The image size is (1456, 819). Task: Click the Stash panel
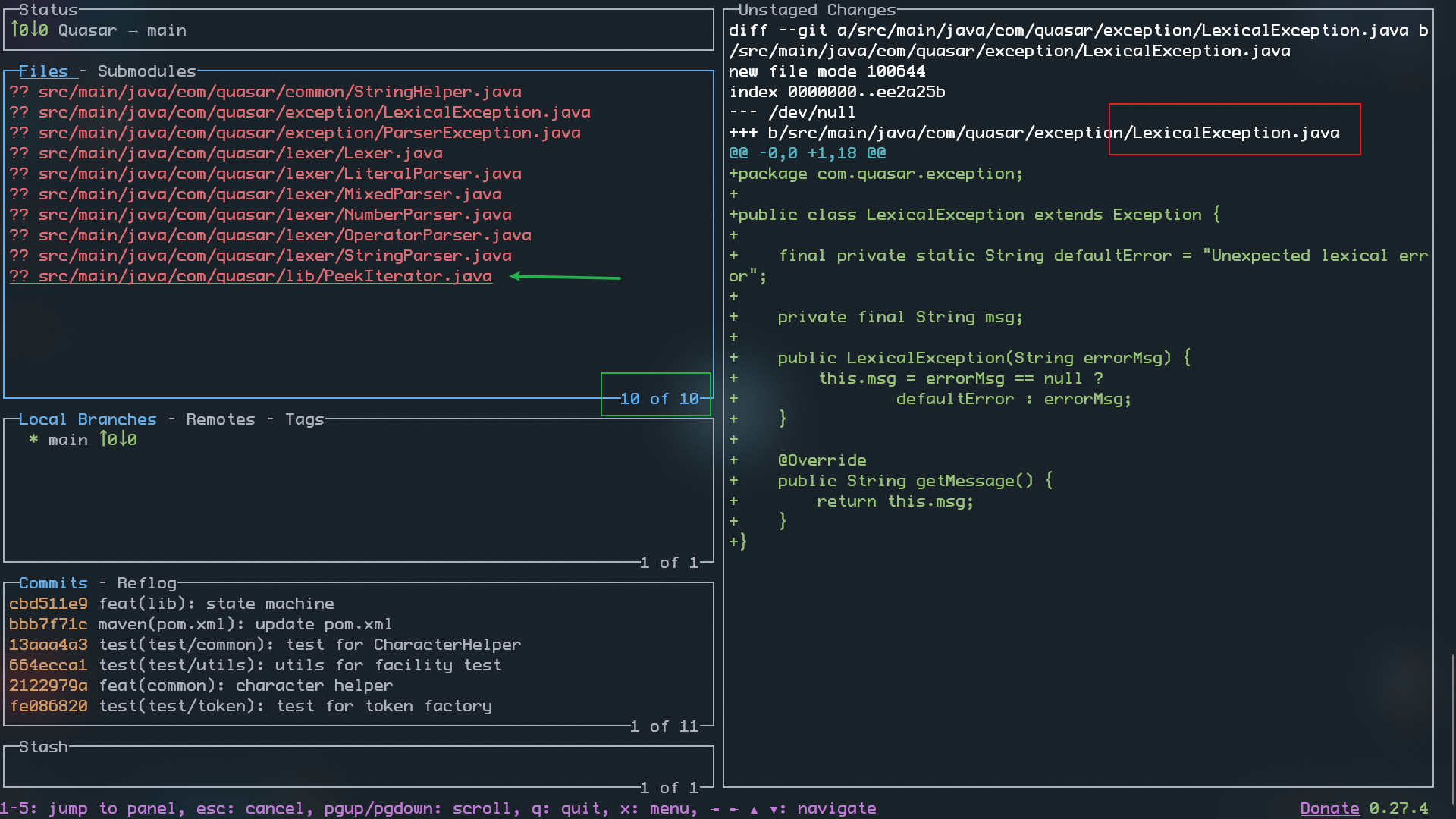(359, 767)
